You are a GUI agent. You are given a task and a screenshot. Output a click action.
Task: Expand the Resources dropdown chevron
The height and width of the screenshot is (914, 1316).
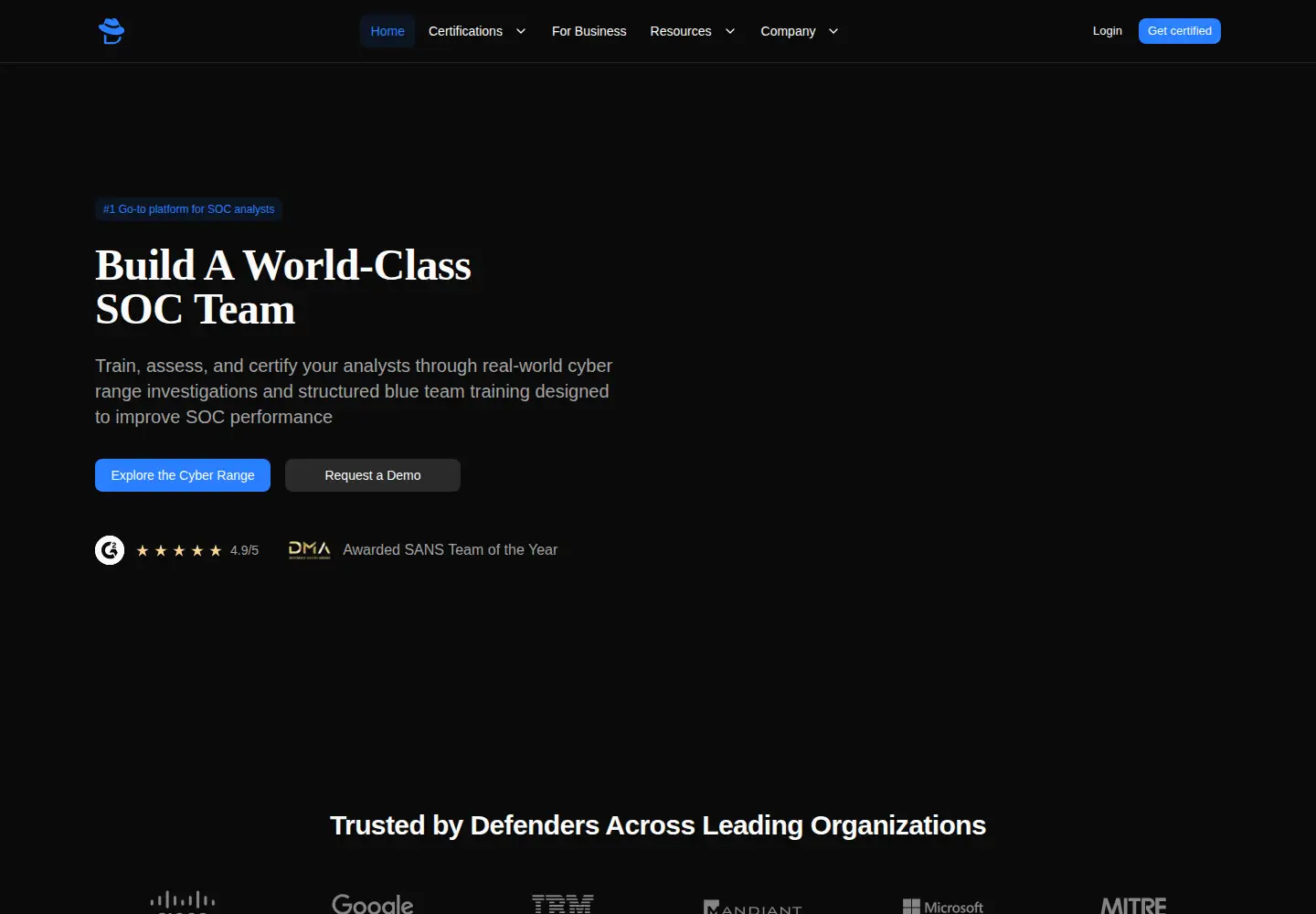click(x=730, y=31)
